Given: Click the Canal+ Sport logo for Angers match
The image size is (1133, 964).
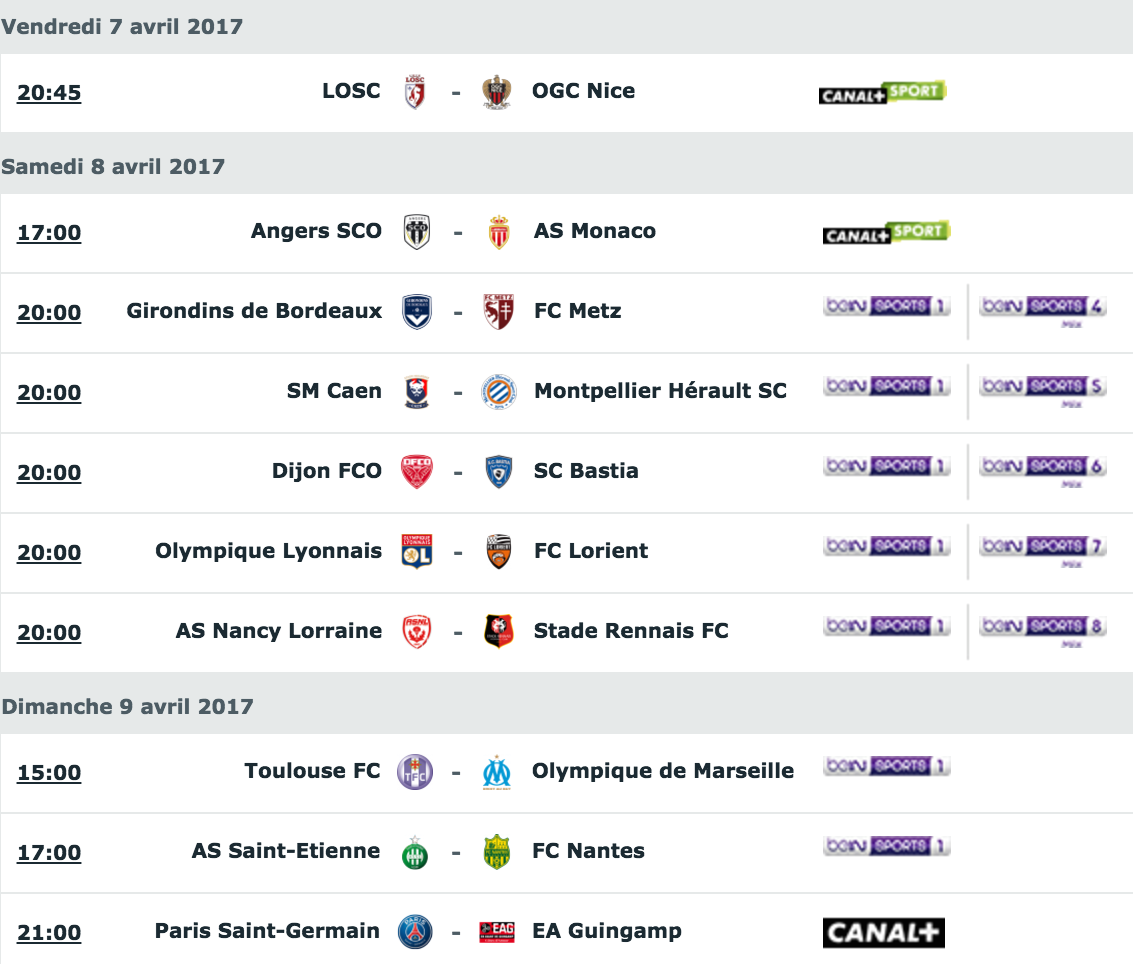Looking at the screenshot, I should [887, 233].
